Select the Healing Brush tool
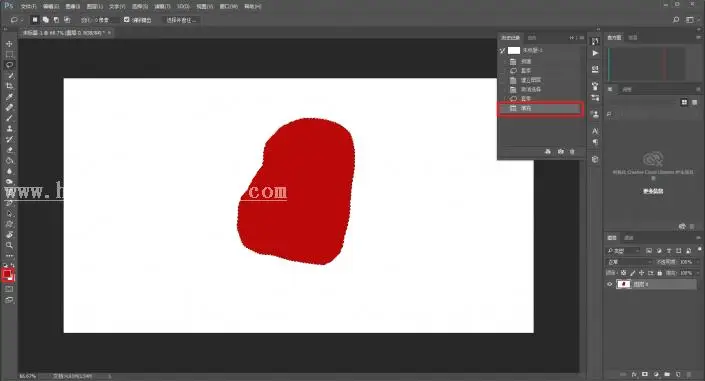This screenshot has height=381, width=705. [9, 108]
